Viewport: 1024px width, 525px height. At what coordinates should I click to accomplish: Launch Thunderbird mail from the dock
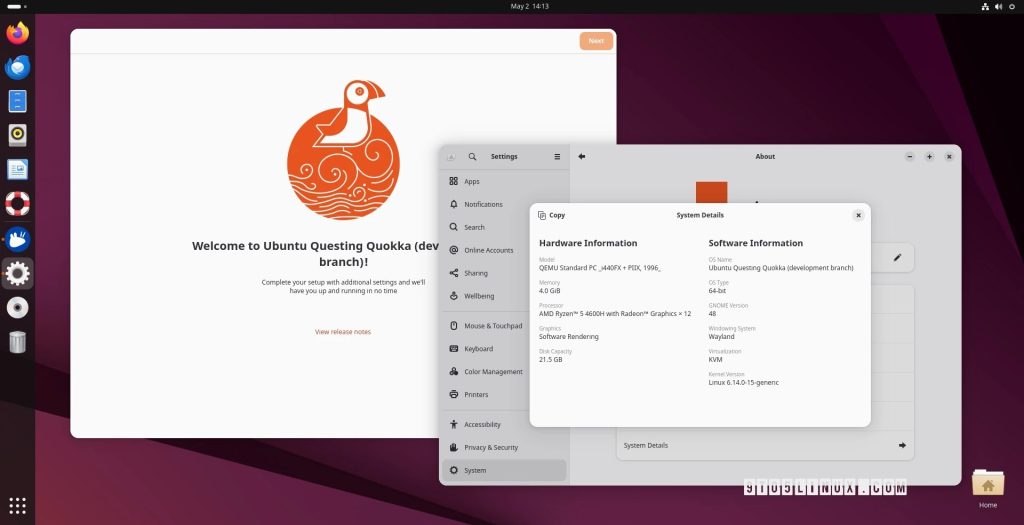point(17,67)
